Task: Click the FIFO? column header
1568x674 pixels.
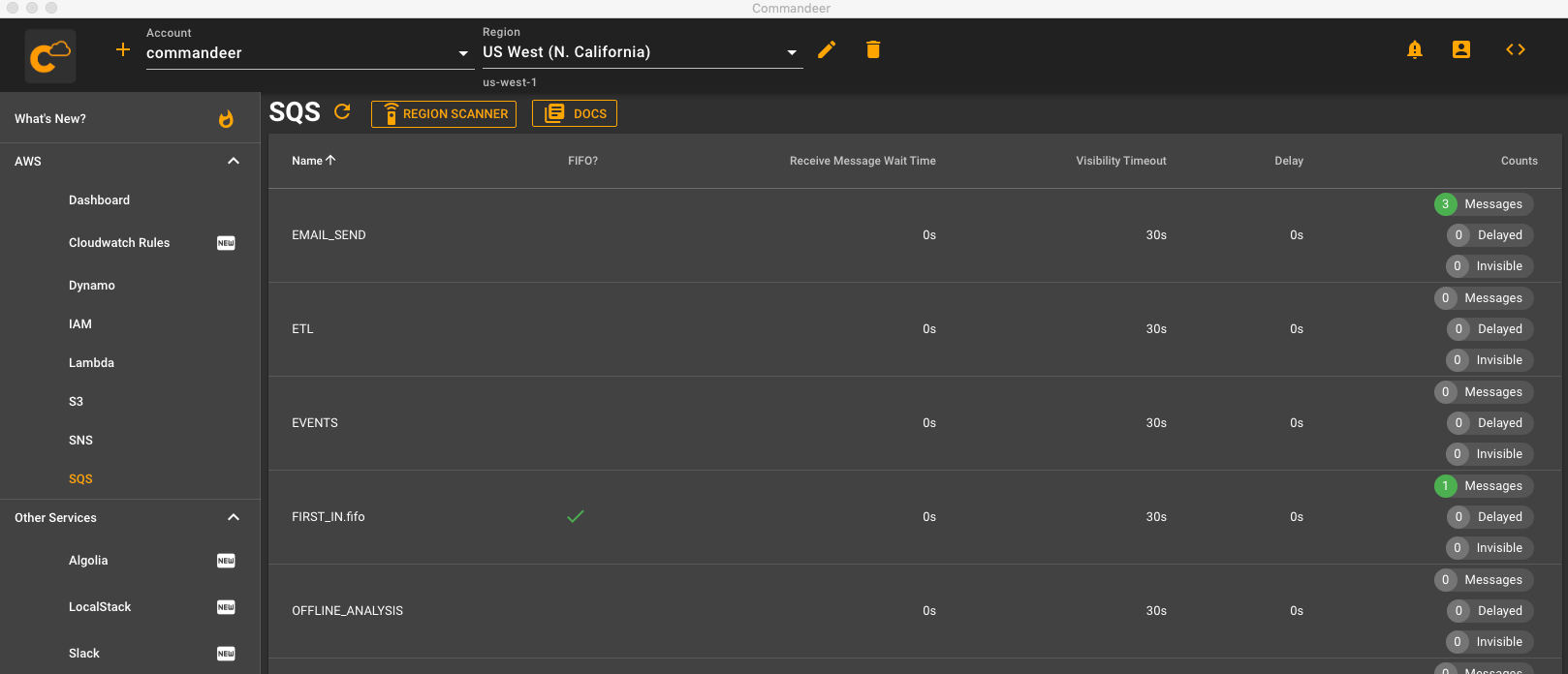Action: pyautogui.click(x=582, y=161)
